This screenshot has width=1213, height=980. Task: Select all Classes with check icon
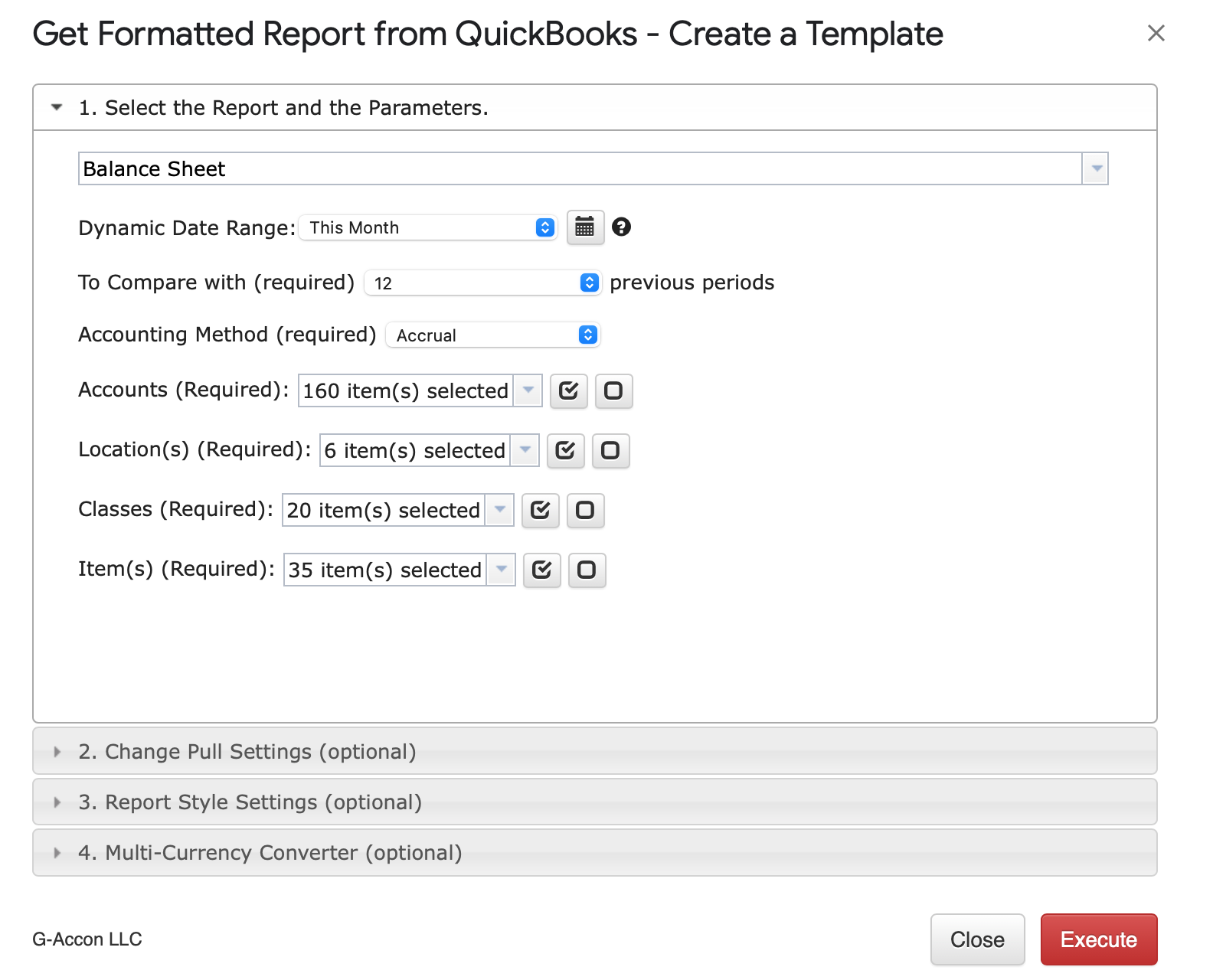(540, 511)
